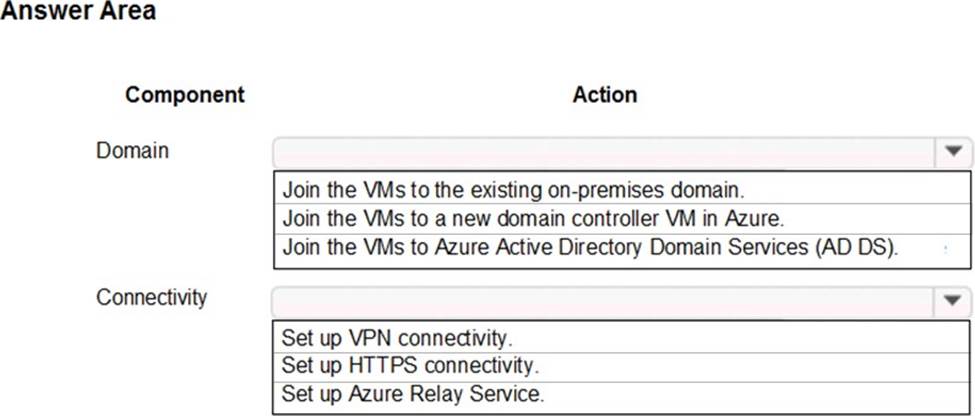This screenshot has width=975, height=416.
Task: Click the Domain component label
Action: pos(132,150)
